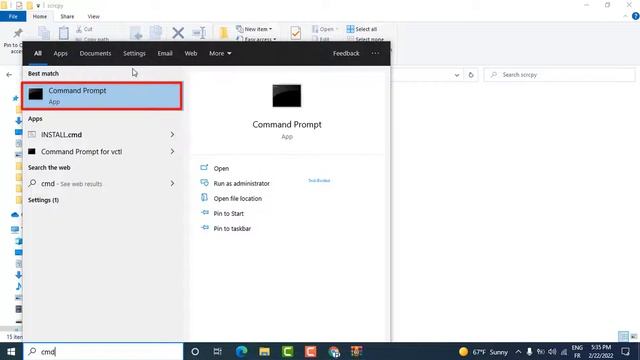
Task: Click Search scrcpy box in Explorer
Action: pyautogui.click(x=559, y=75)
